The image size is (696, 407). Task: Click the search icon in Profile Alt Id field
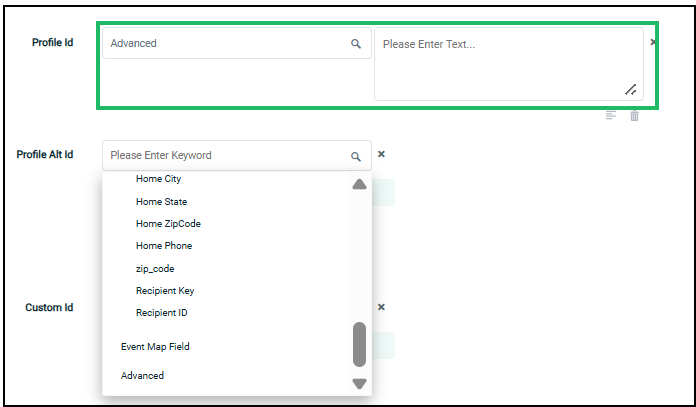[355, 156]
